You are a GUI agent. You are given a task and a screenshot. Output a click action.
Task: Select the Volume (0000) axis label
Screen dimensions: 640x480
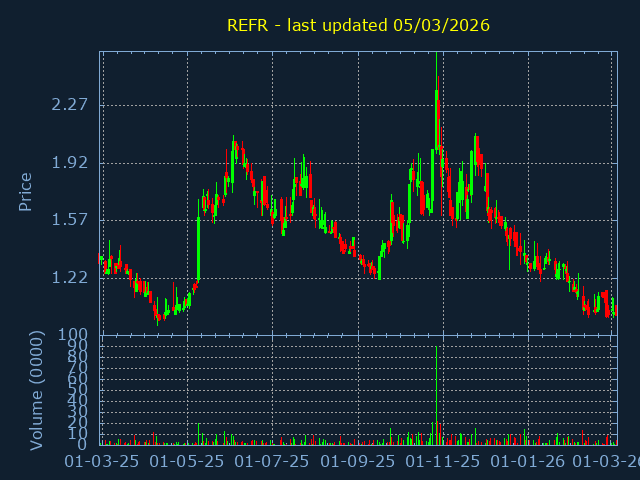click(36, 389)
